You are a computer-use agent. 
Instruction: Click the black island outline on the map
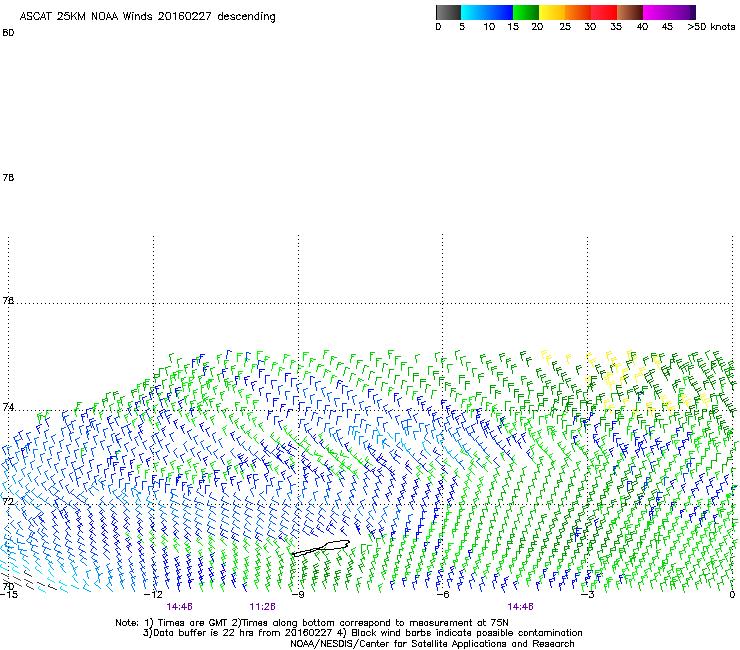321,548
